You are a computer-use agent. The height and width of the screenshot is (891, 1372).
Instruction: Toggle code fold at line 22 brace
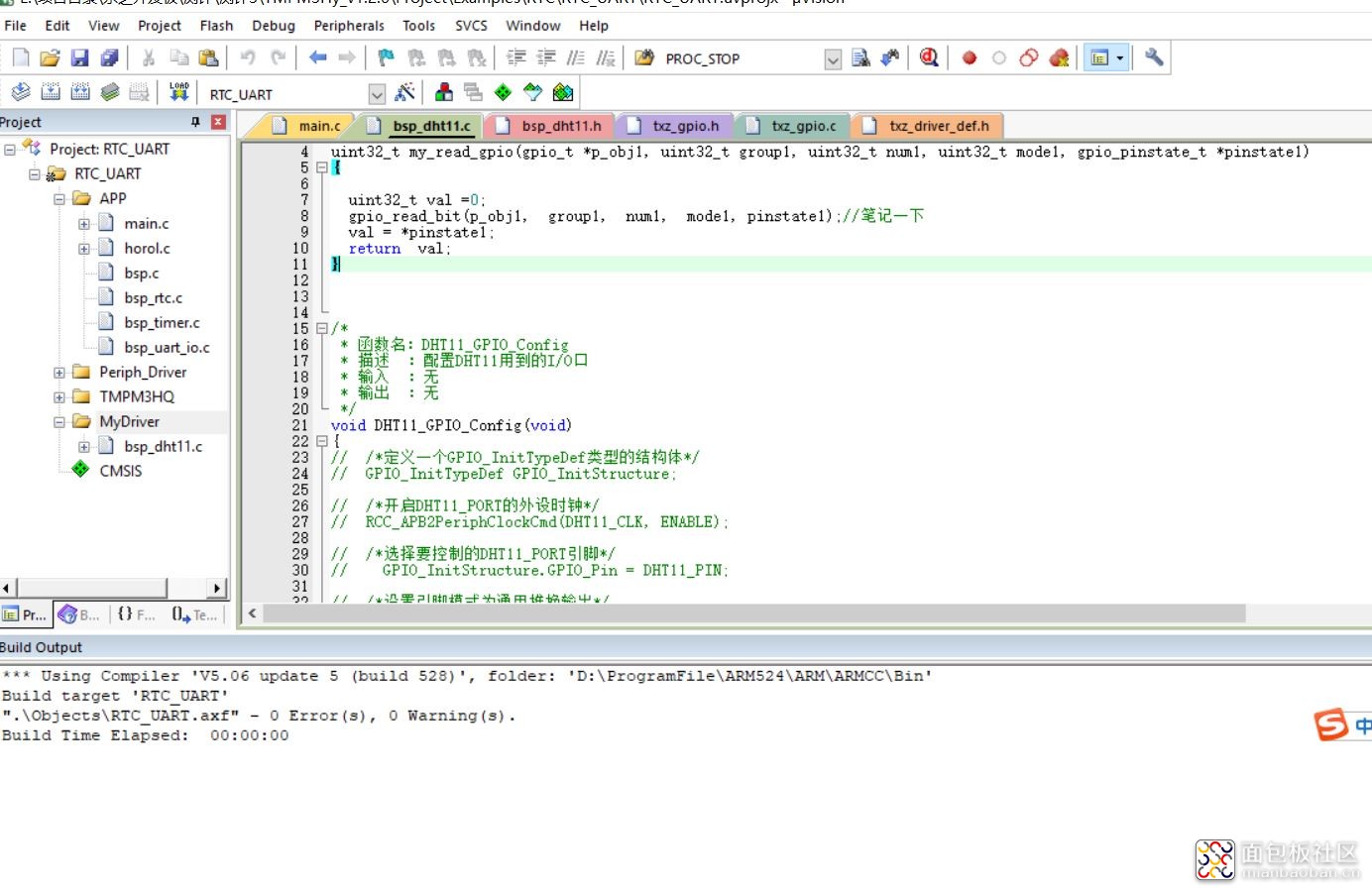pyautogui.click(x=321, y=441)
